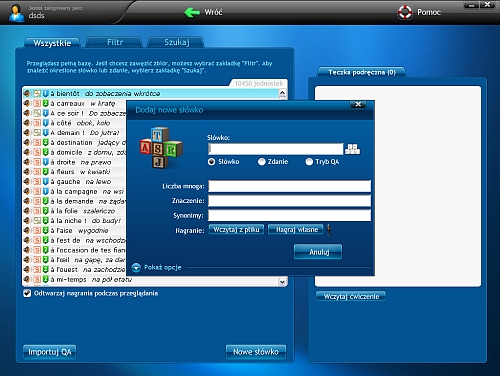Open Pomoc help menu
This screenshot has height=376, width=500.
tap(429, 12)
